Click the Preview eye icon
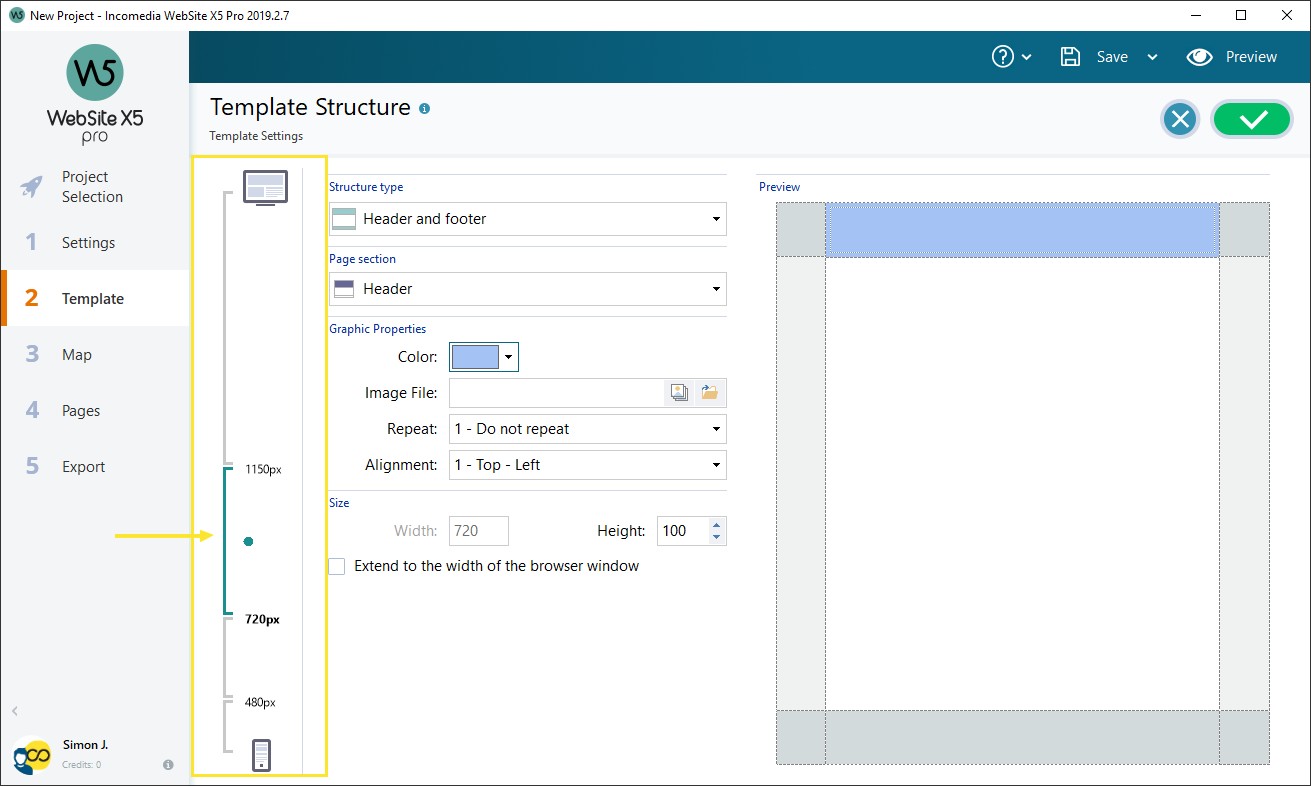1311x786 pixels. [x=1199, y=57]
